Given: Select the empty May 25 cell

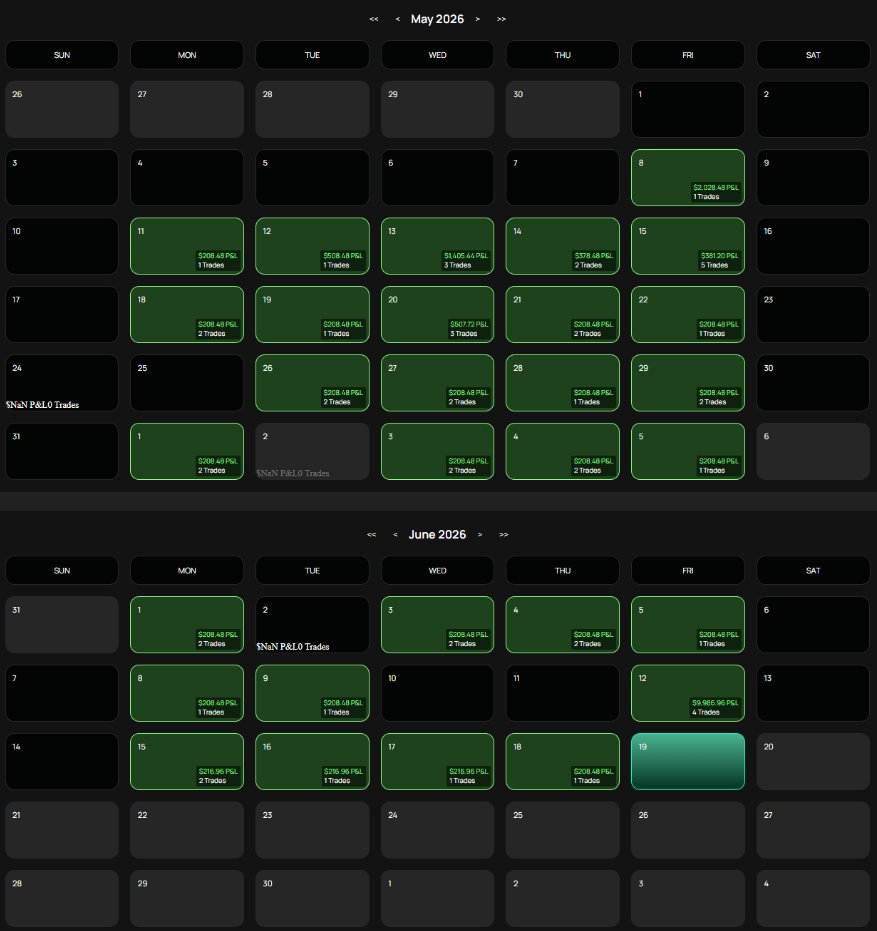Looking at the screenshot, I should 187,383.
